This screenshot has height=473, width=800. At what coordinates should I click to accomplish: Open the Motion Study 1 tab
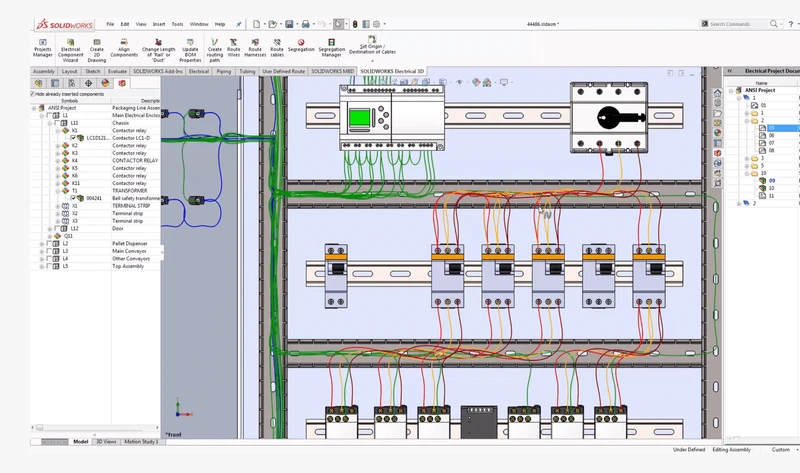(x=140, y=441)
